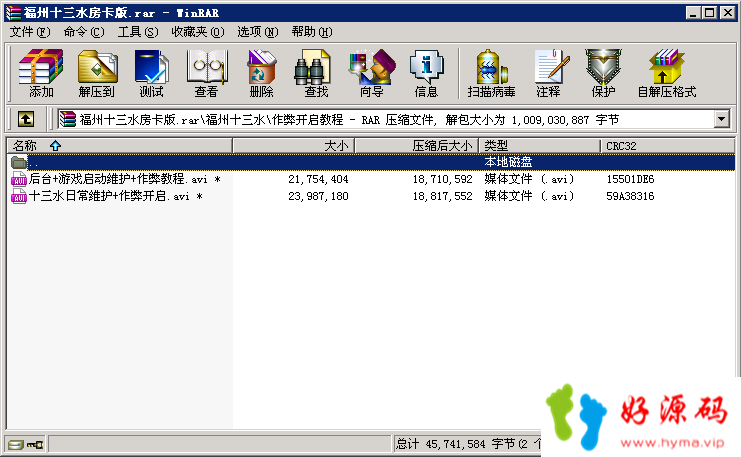This screenshot has height=457, width=741.
Task: Close the WinRAR window
Action: coord(727,13)
